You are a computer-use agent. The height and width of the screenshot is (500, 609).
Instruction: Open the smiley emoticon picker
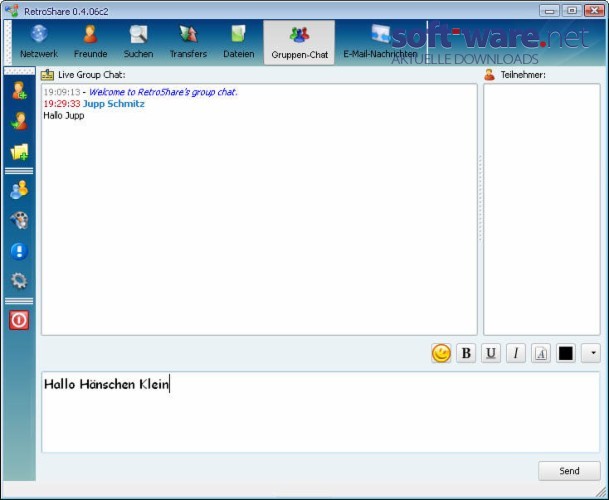441,353
